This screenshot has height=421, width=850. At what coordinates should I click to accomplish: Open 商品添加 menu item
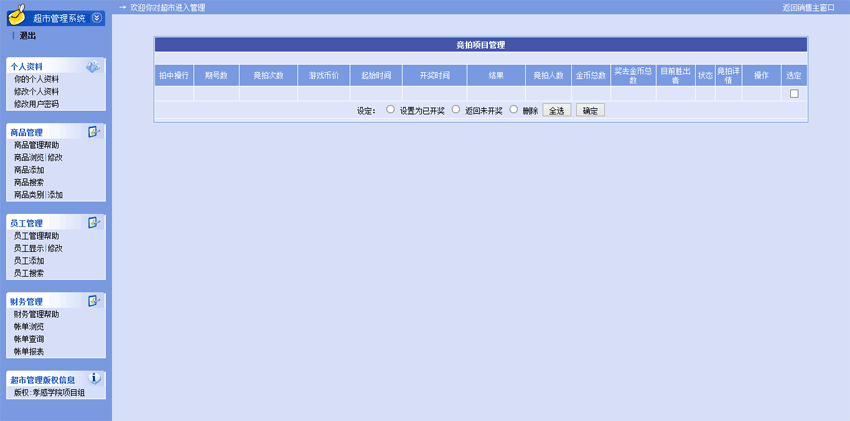[x=29, y=170]
